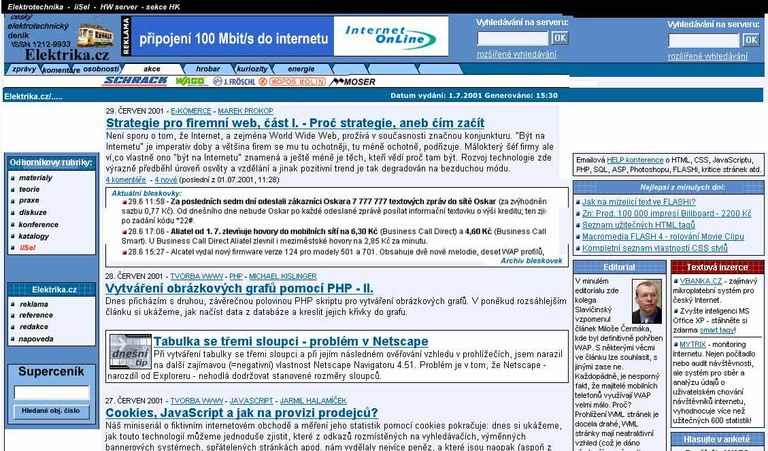
Task: Switch to the 'zprávy' tab
Action: (24, 69)
